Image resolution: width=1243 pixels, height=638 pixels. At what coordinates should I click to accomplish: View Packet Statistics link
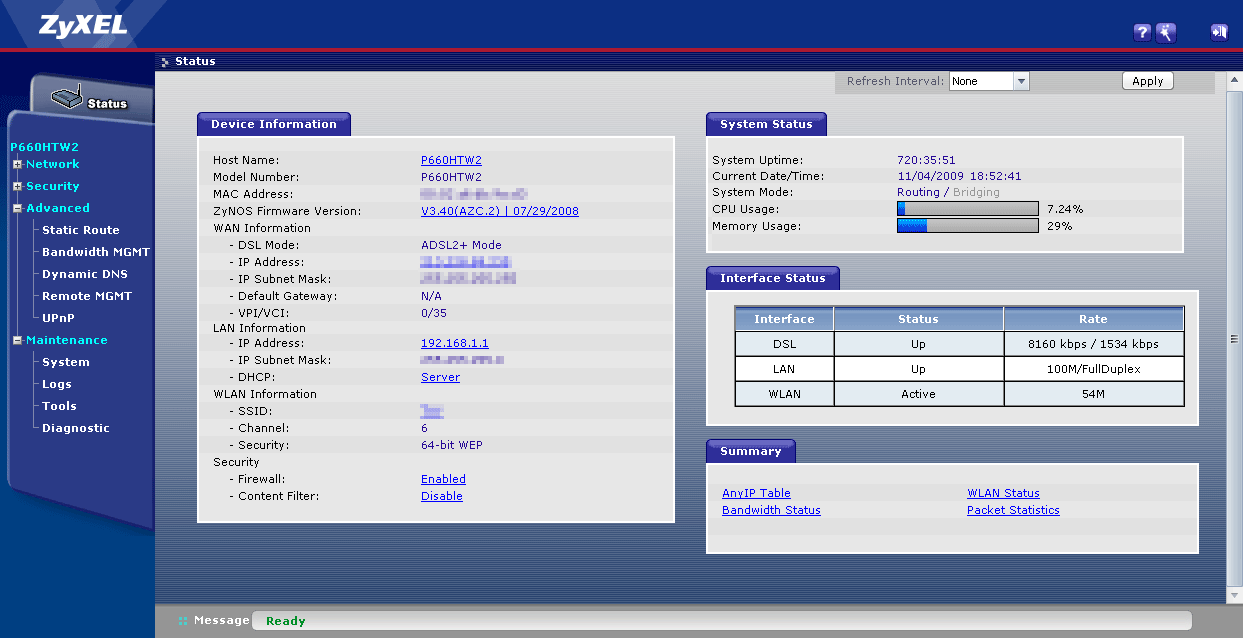1013,510
